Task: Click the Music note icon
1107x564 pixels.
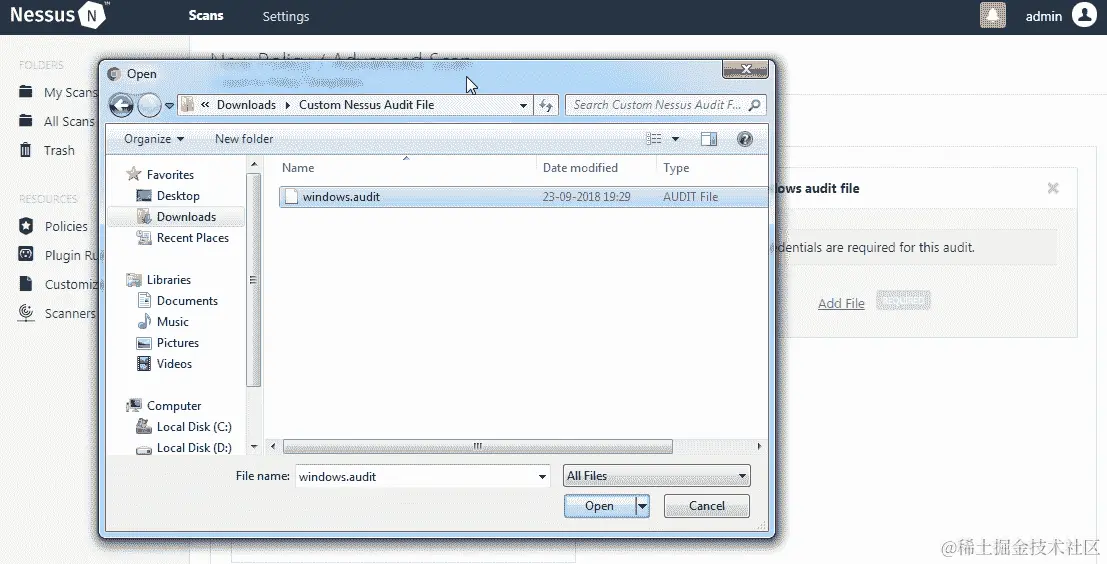Action: tap(144, 321)
